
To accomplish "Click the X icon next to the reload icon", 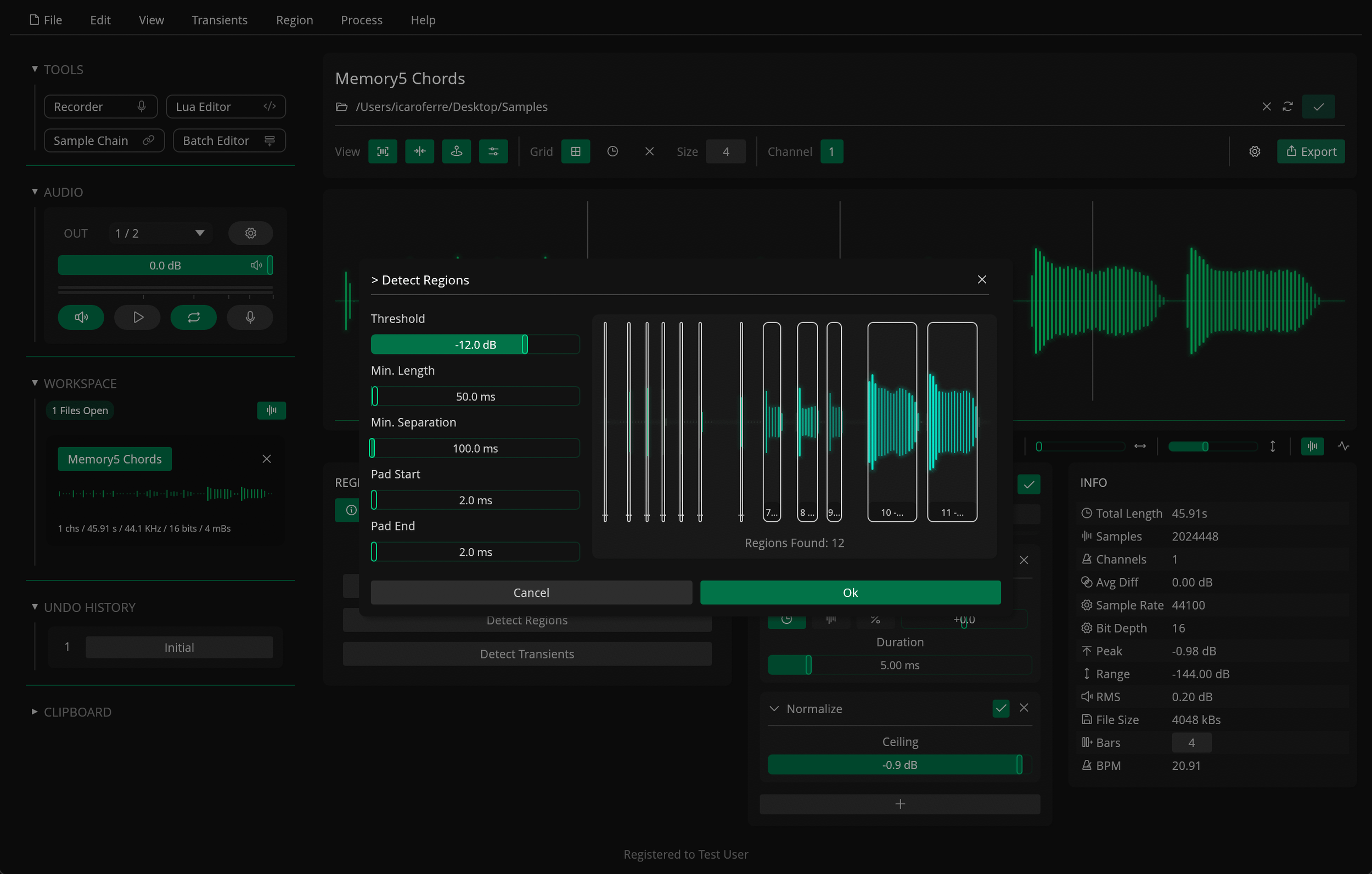I will tap(1267, 106).
